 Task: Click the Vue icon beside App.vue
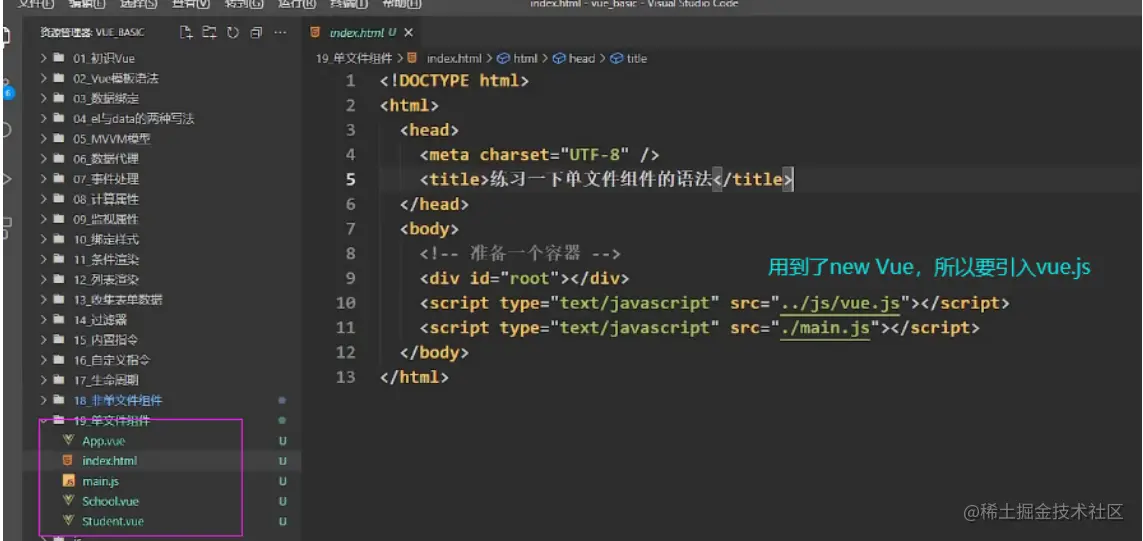point(69,440)
